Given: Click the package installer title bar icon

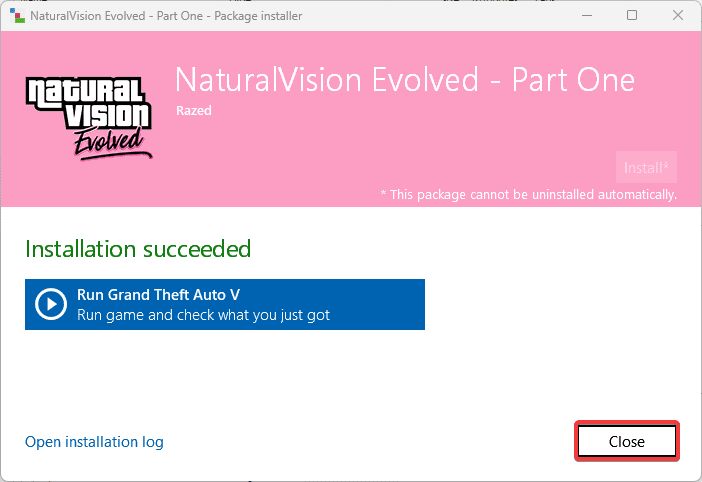Looking at the screenshot, I should [x=14, y=16].
